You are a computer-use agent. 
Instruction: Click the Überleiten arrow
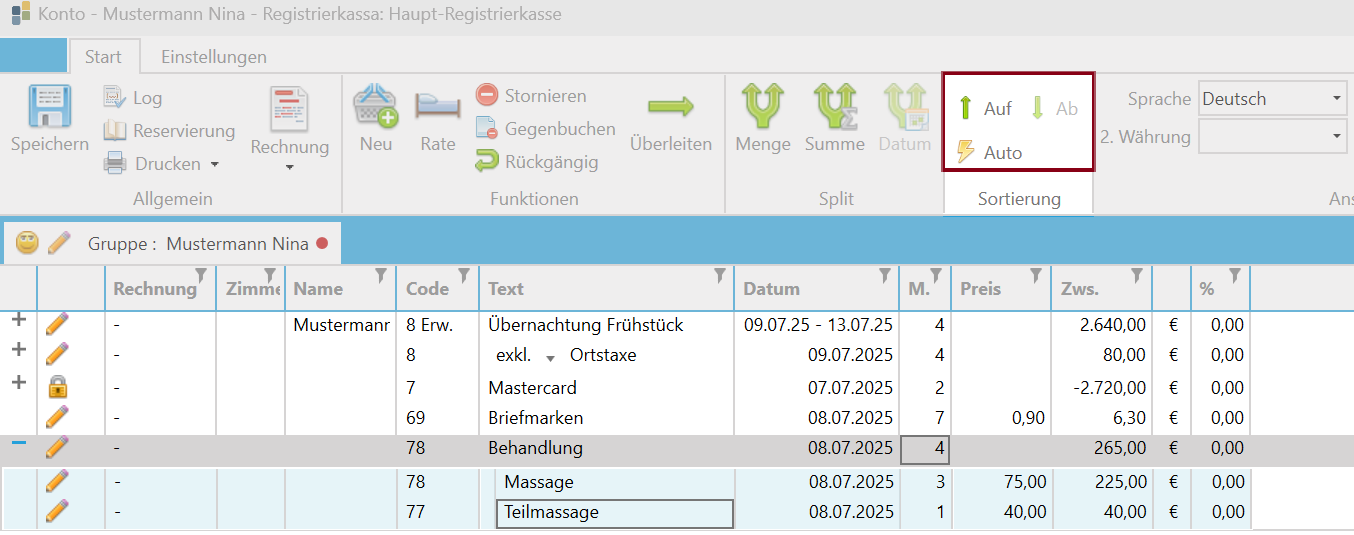click(x=671, y=106)
